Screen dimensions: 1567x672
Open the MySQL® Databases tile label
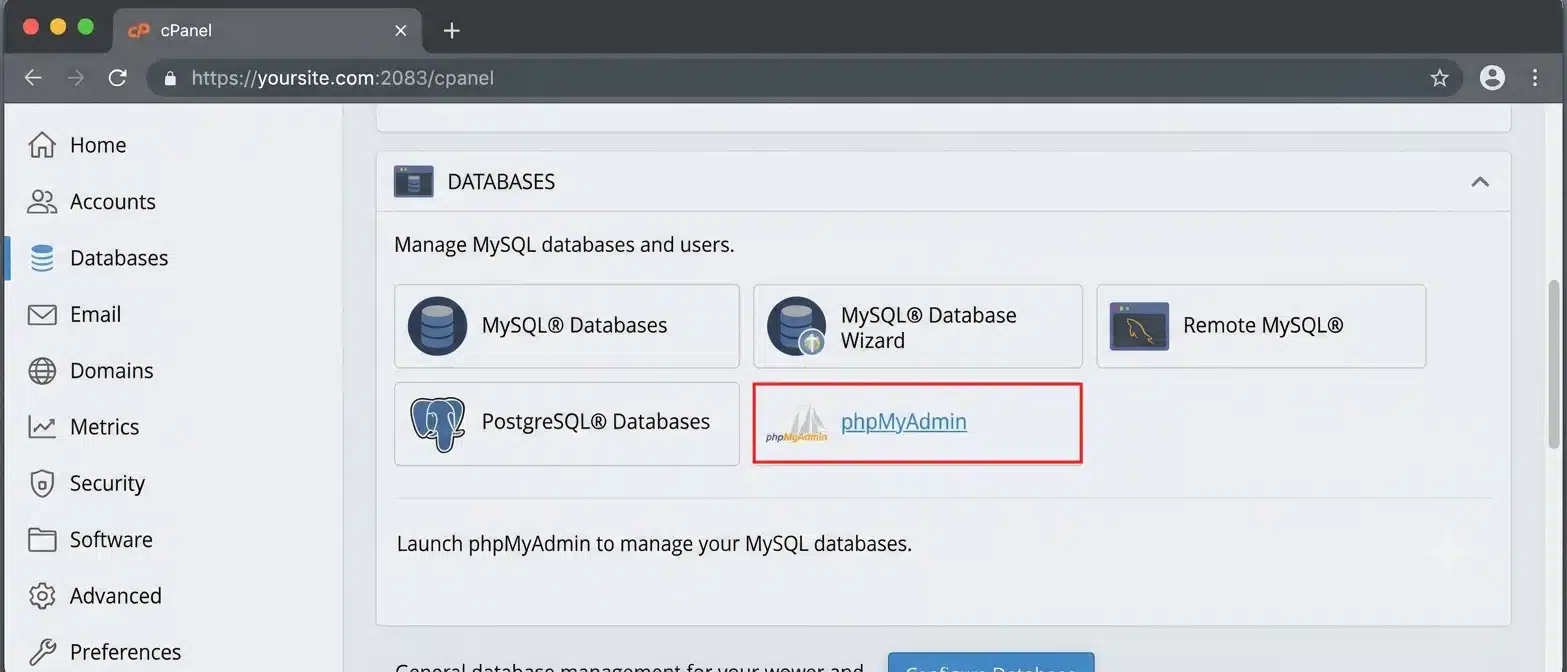point(574,325)
